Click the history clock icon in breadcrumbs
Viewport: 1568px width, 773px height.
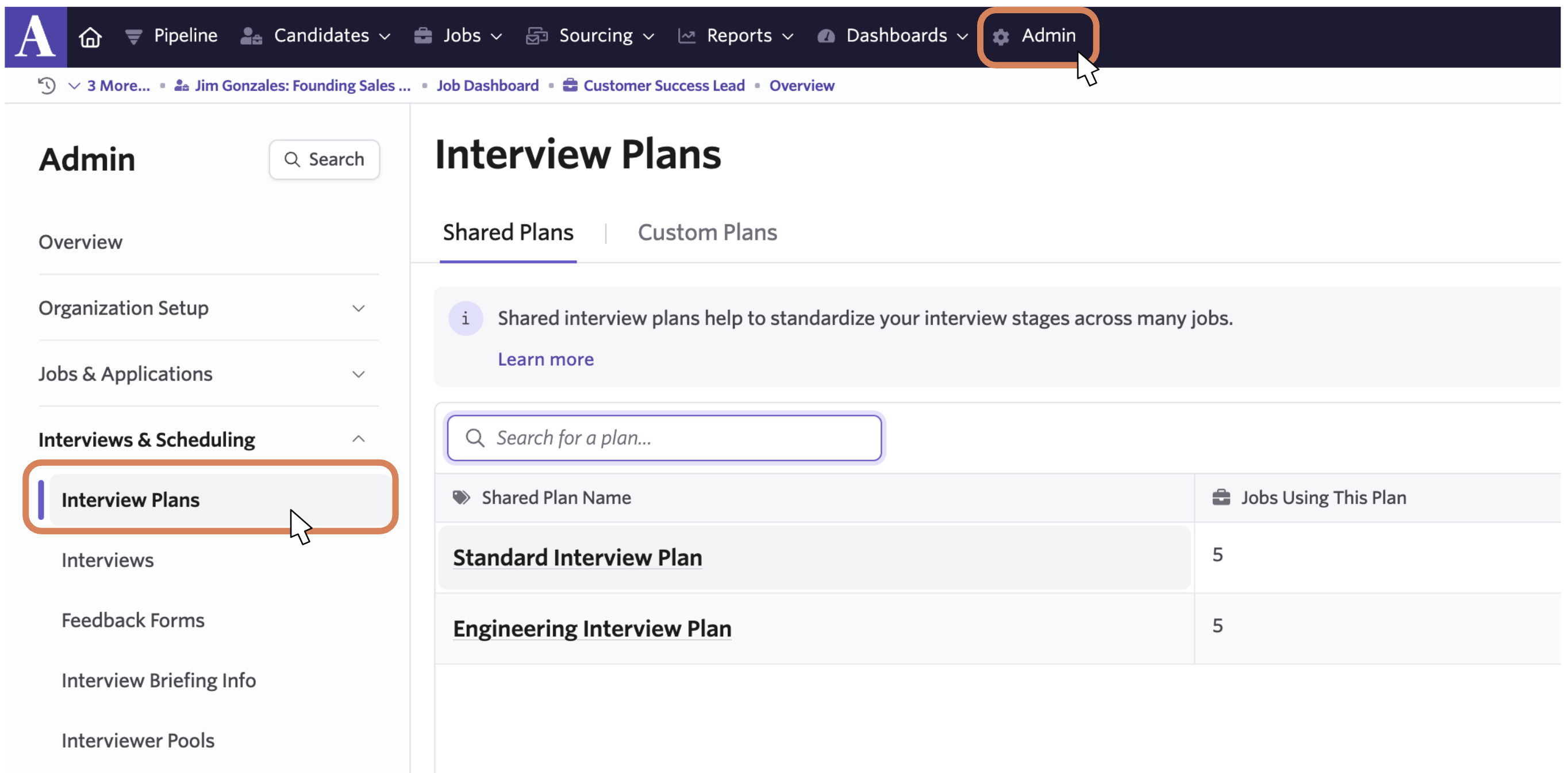(x=47, y=86)
